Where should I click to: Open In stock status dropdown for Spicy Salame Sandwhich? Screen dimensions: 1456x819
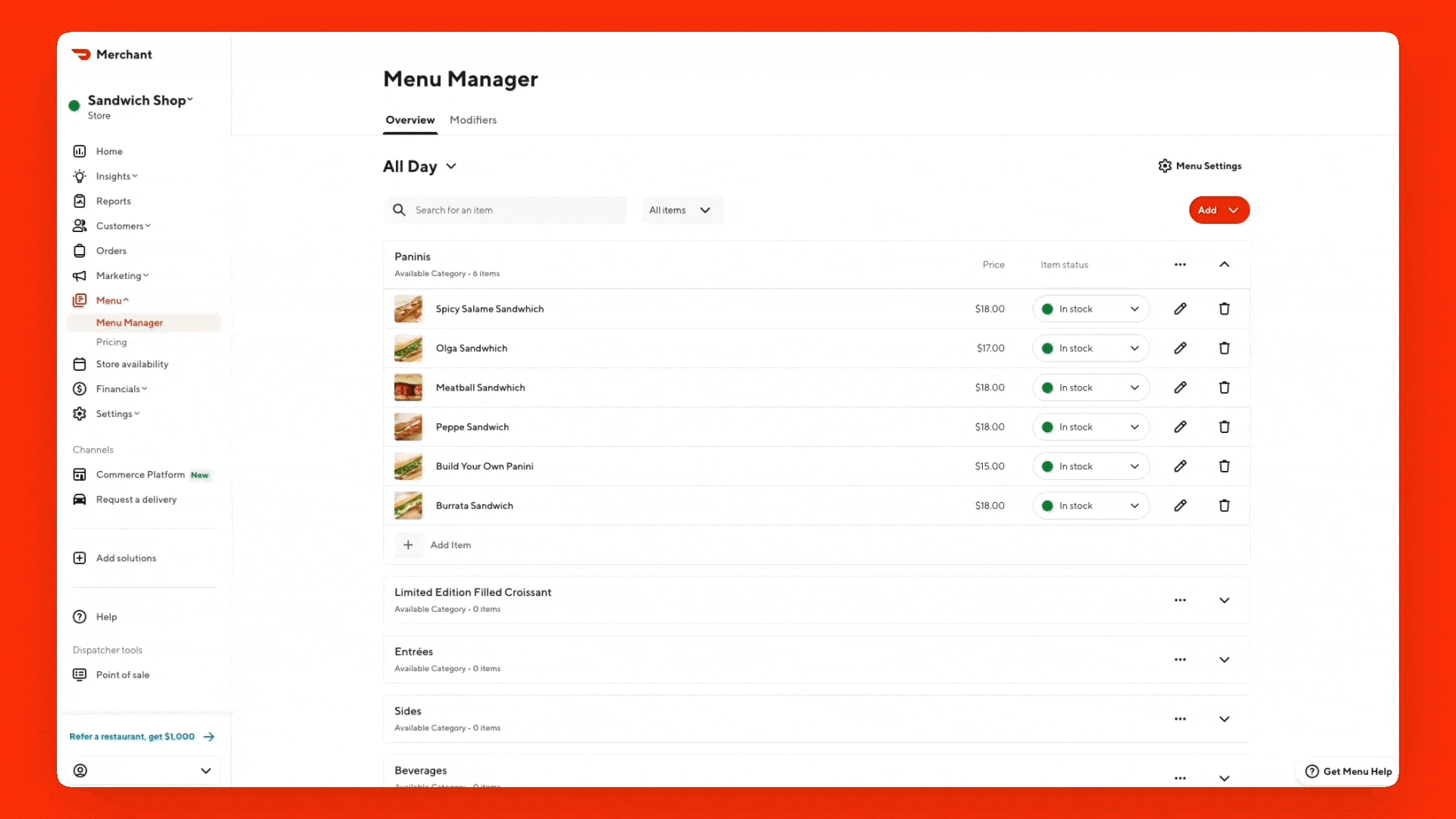pos(1090,309)
